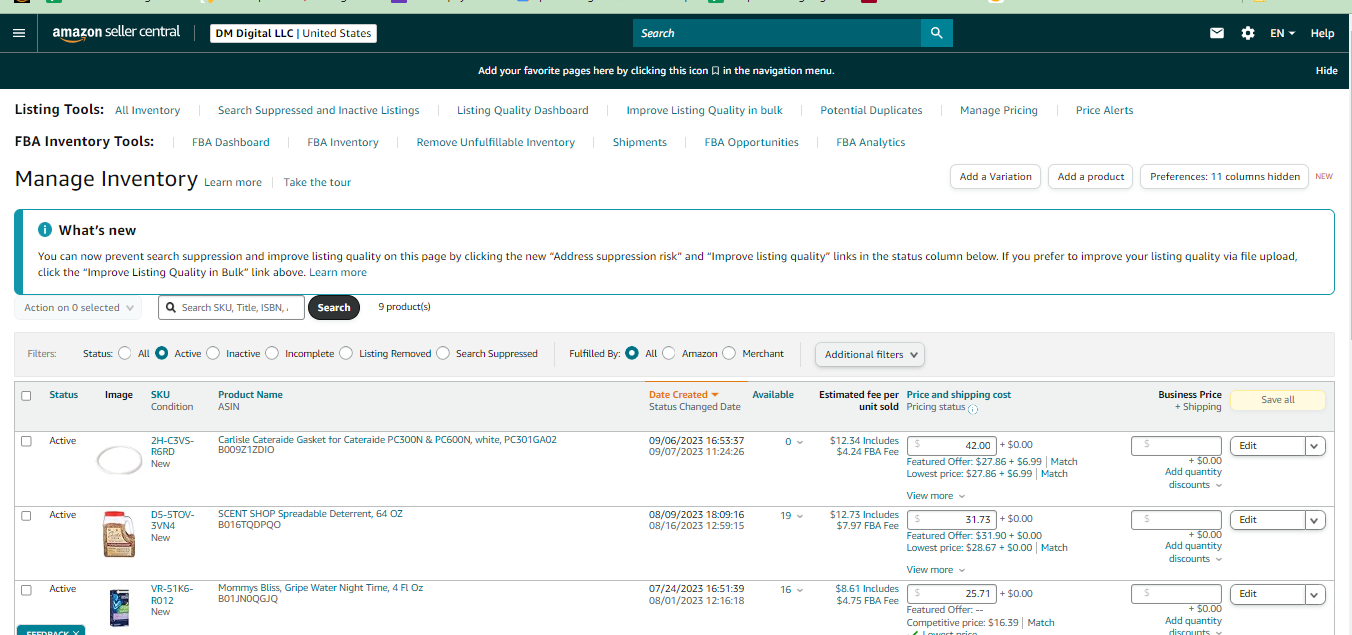Open the Listing Quality Dashboard
This screenshot has height=635, width=1352.
(523, 110)
